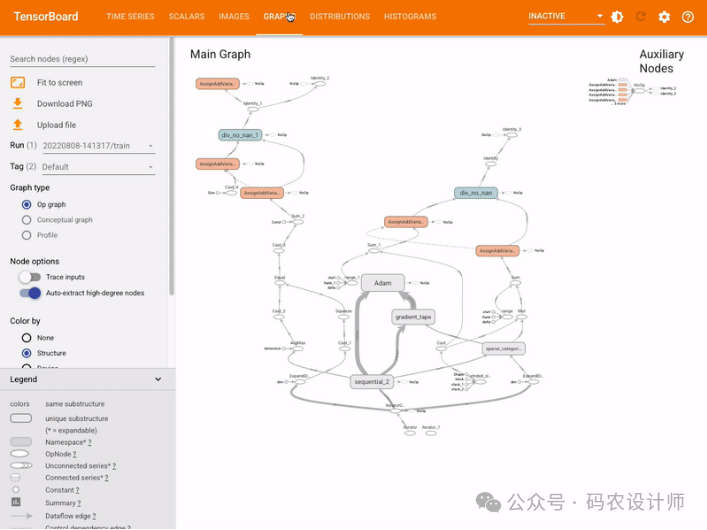The image size is (707, 530).
Task: Open the IMAGES tab
Action: point(234,17)
